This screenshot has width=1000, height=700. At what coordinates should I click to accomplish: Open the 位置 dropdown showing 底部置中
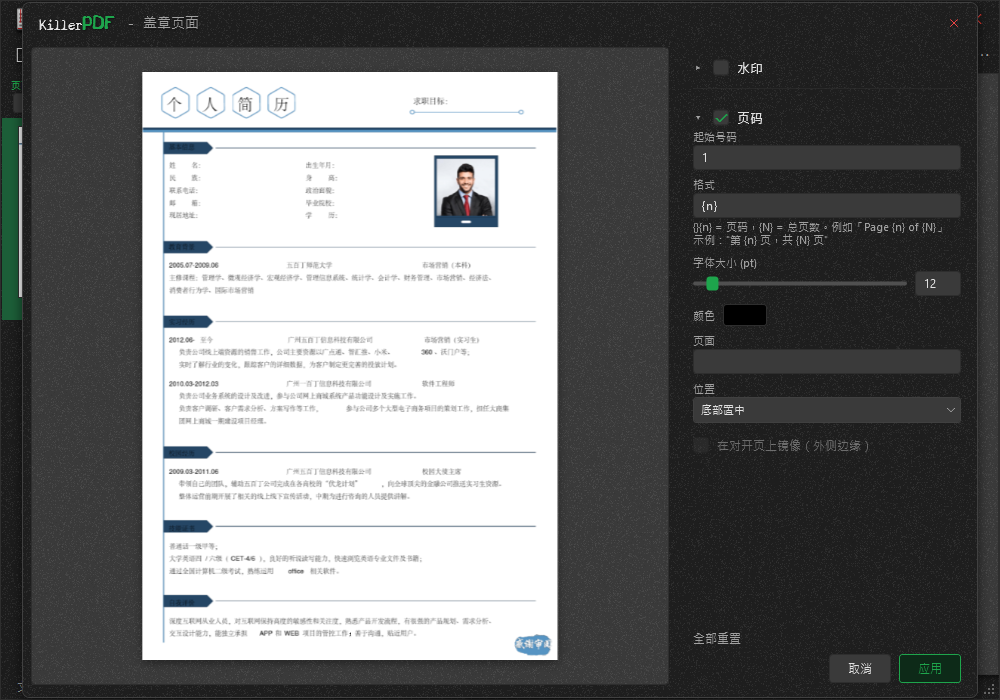point(827,410)
